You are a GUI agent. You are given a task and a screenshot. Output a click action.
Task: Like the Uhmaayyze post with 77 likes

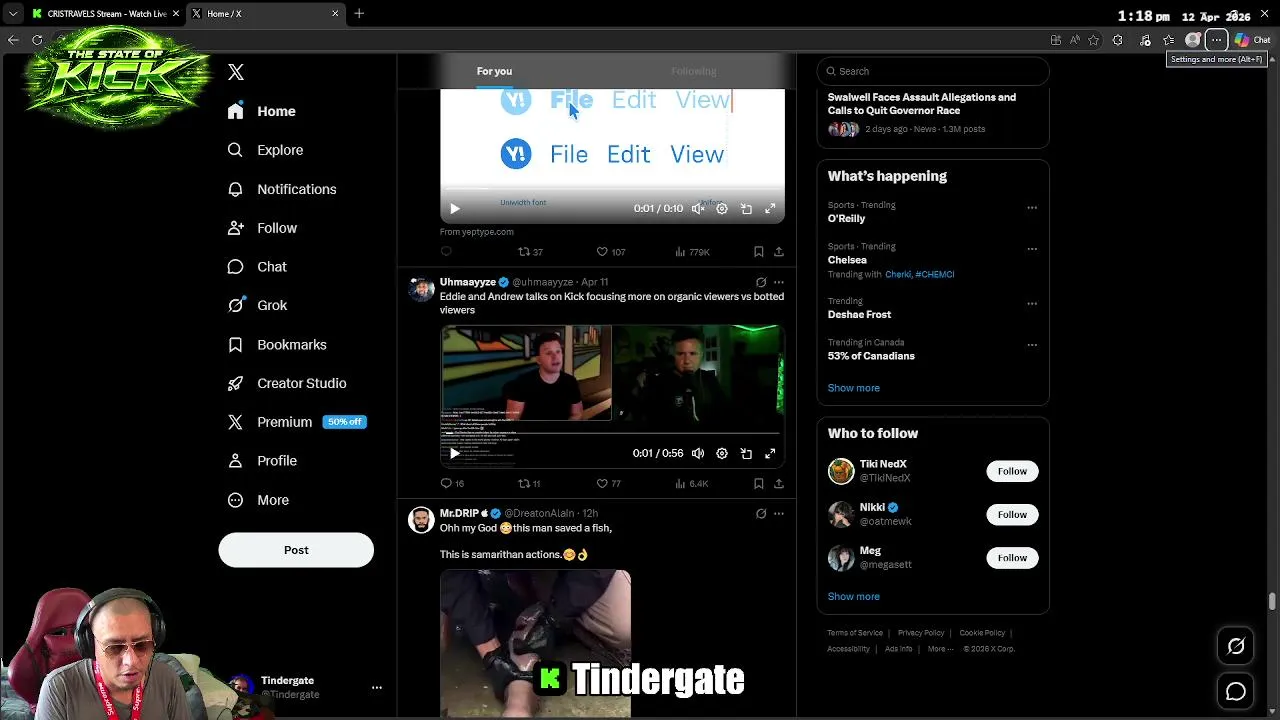click(x=608, y=483)
